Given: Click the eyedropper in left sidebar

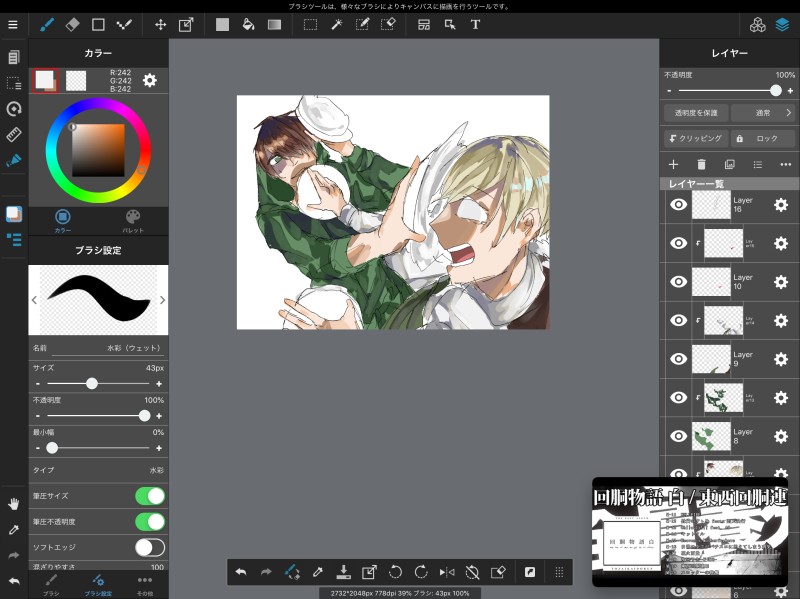Looking at the screenshot, I should [14, 530].
